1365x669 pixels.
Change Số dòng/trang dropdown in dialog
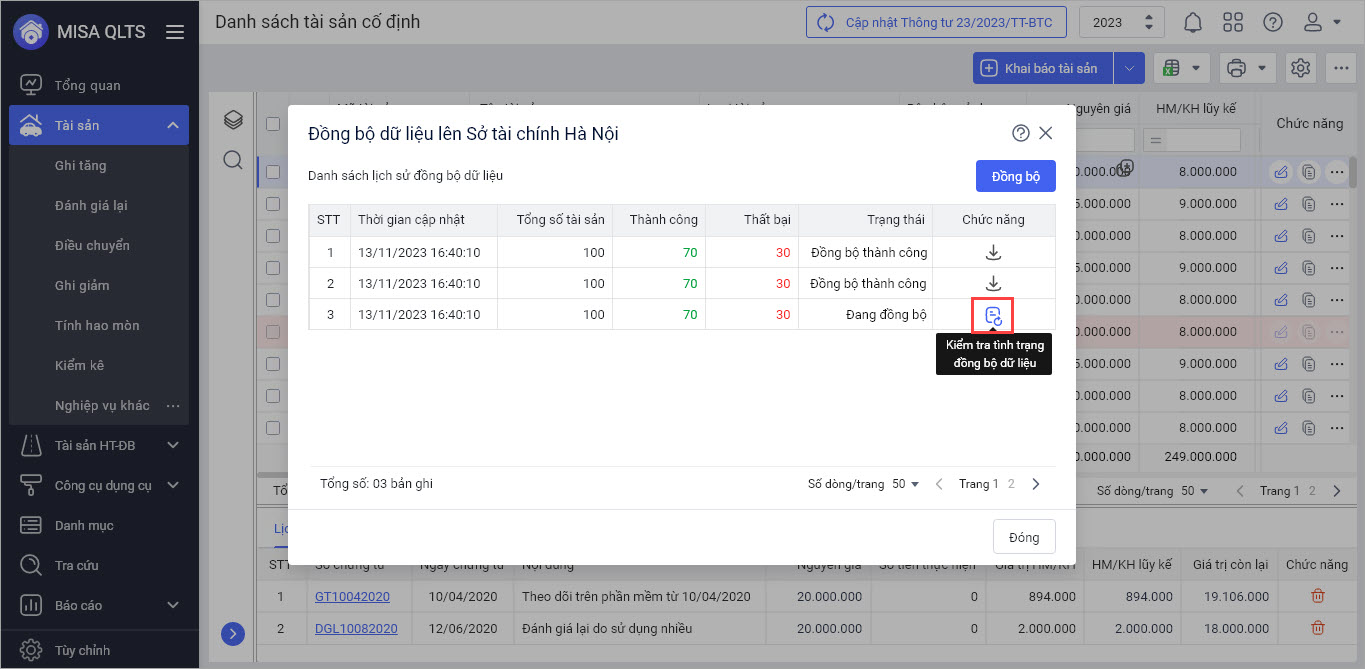click(x=905, y=484)
